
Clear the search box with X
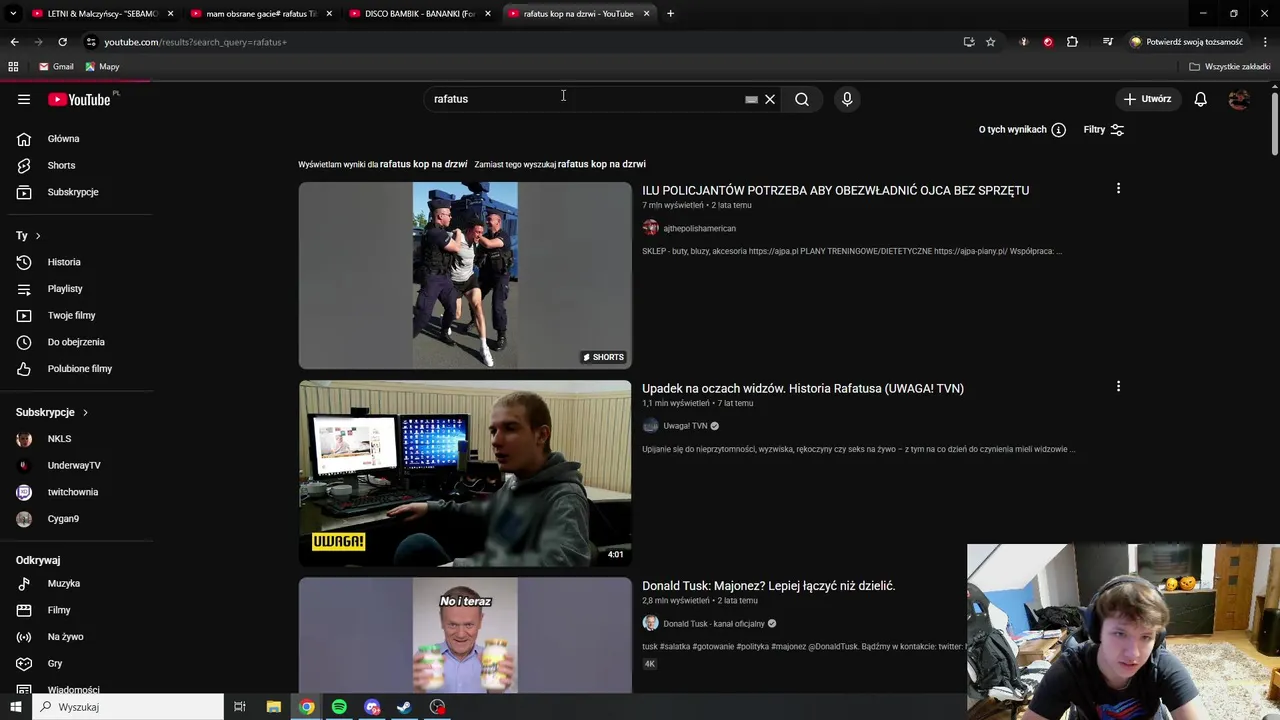[x=770, y=99]
